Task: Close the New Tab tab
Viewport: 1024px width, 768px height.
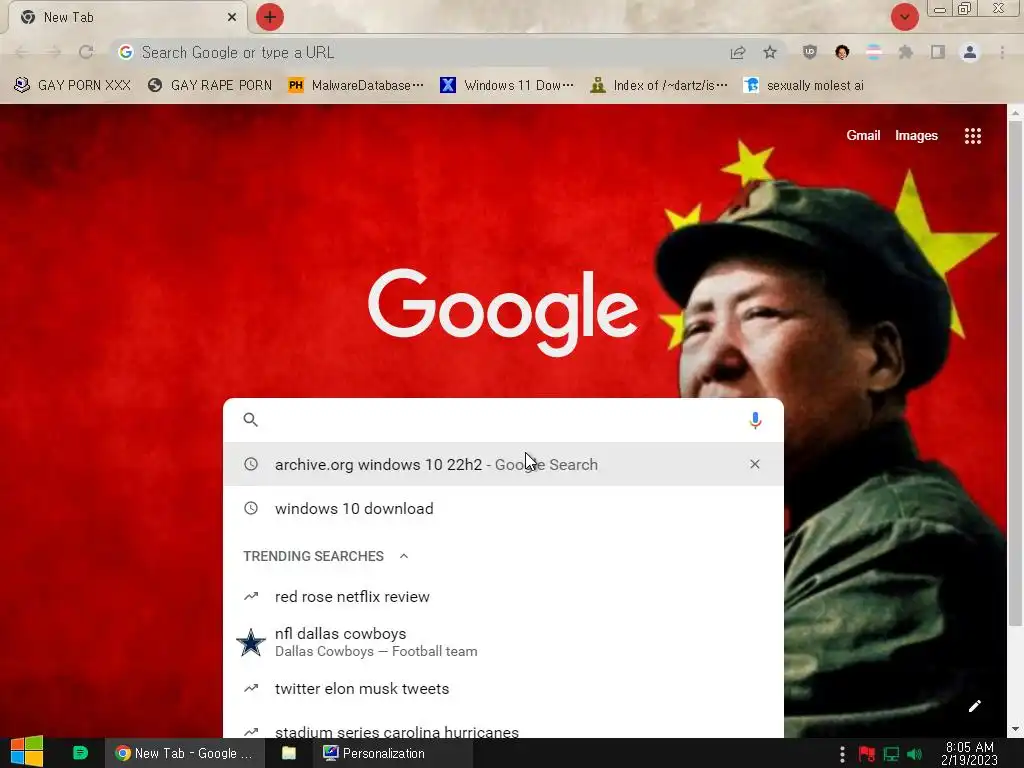Action: (x=232, y=17)
